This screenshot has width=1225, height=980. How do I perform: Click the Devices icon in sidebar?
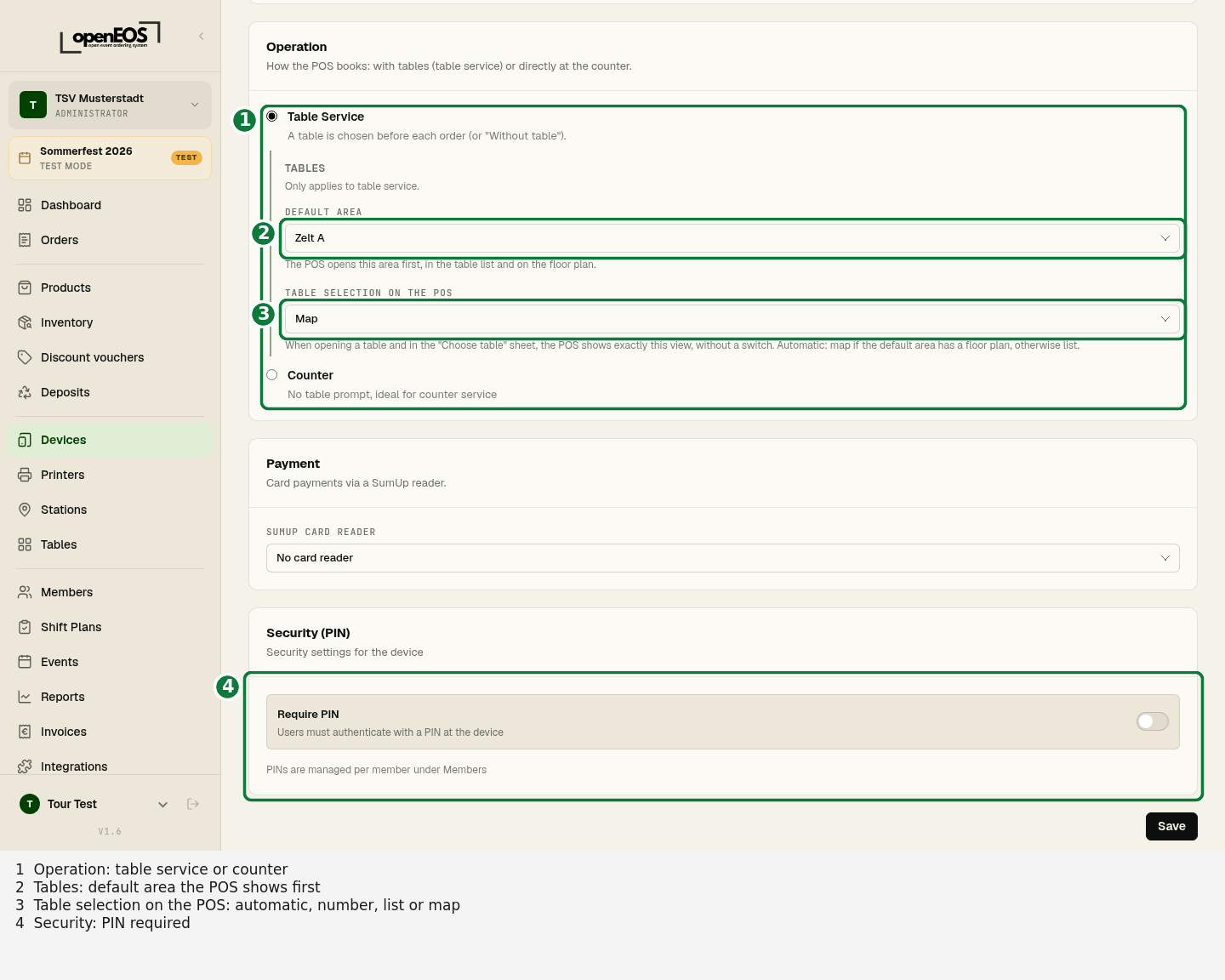click(25, 440)
